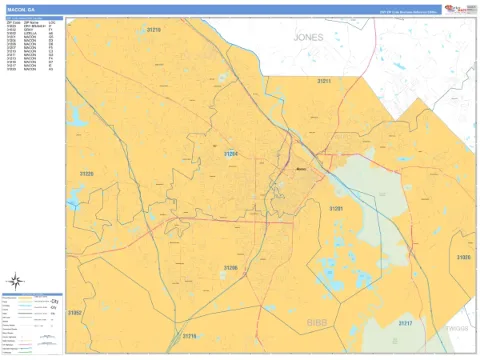Click the MACON, GA map title
Screen dimensions: 480x360
point(21,10)
